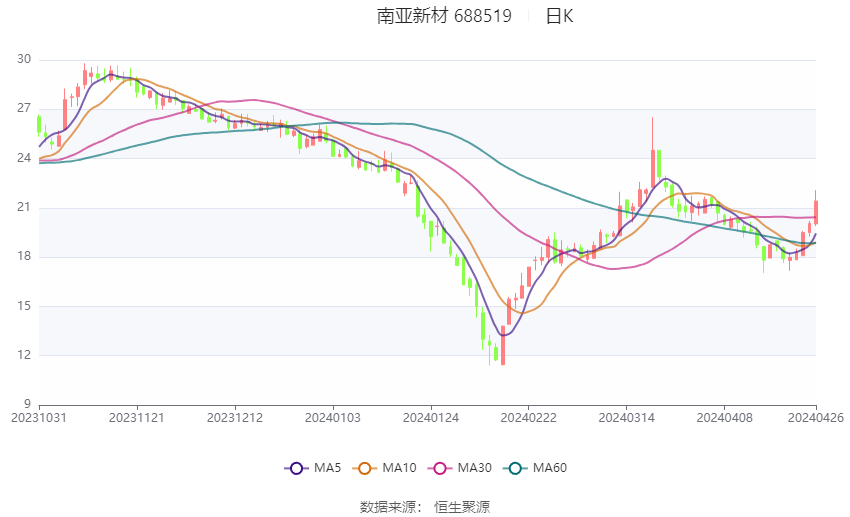This screenshot has width=850, height=517.
Task: Select the 20240408 date axis label
Action: point(725,418)
